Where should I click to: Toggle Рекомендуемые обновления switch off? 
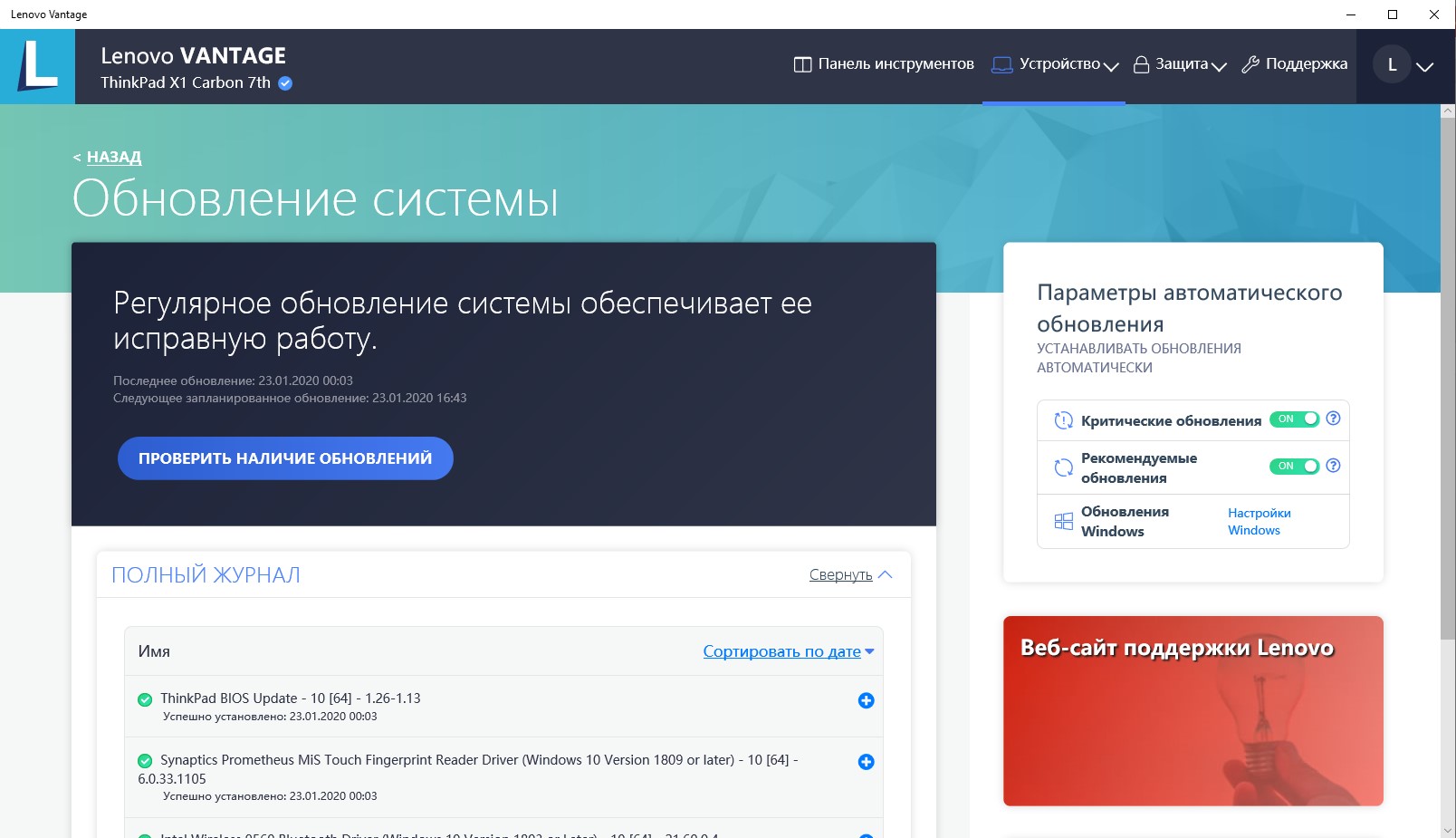[x=1294, y=467]
